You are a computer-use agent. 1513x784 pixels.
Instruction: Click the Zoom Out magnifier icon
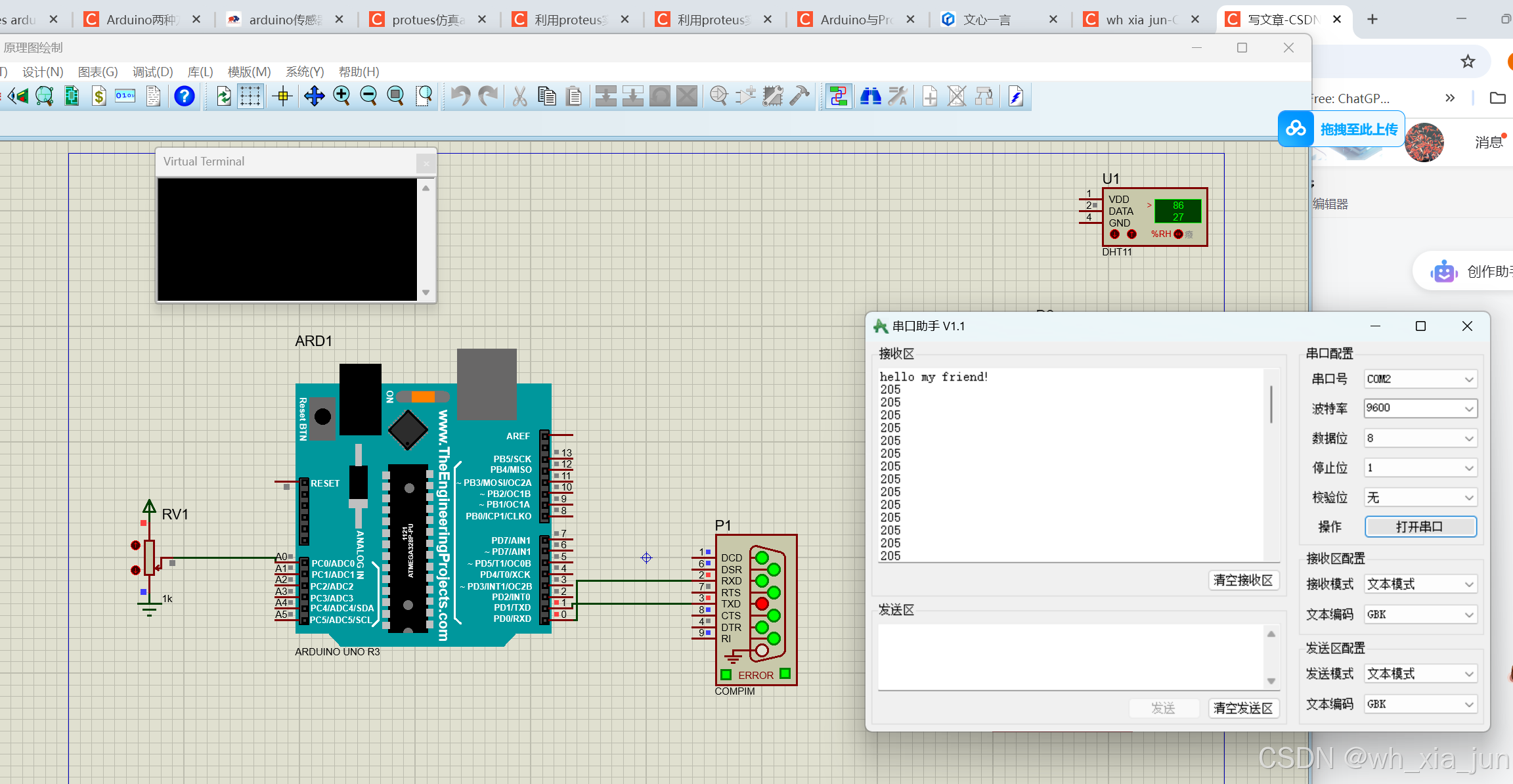[368, 97]
